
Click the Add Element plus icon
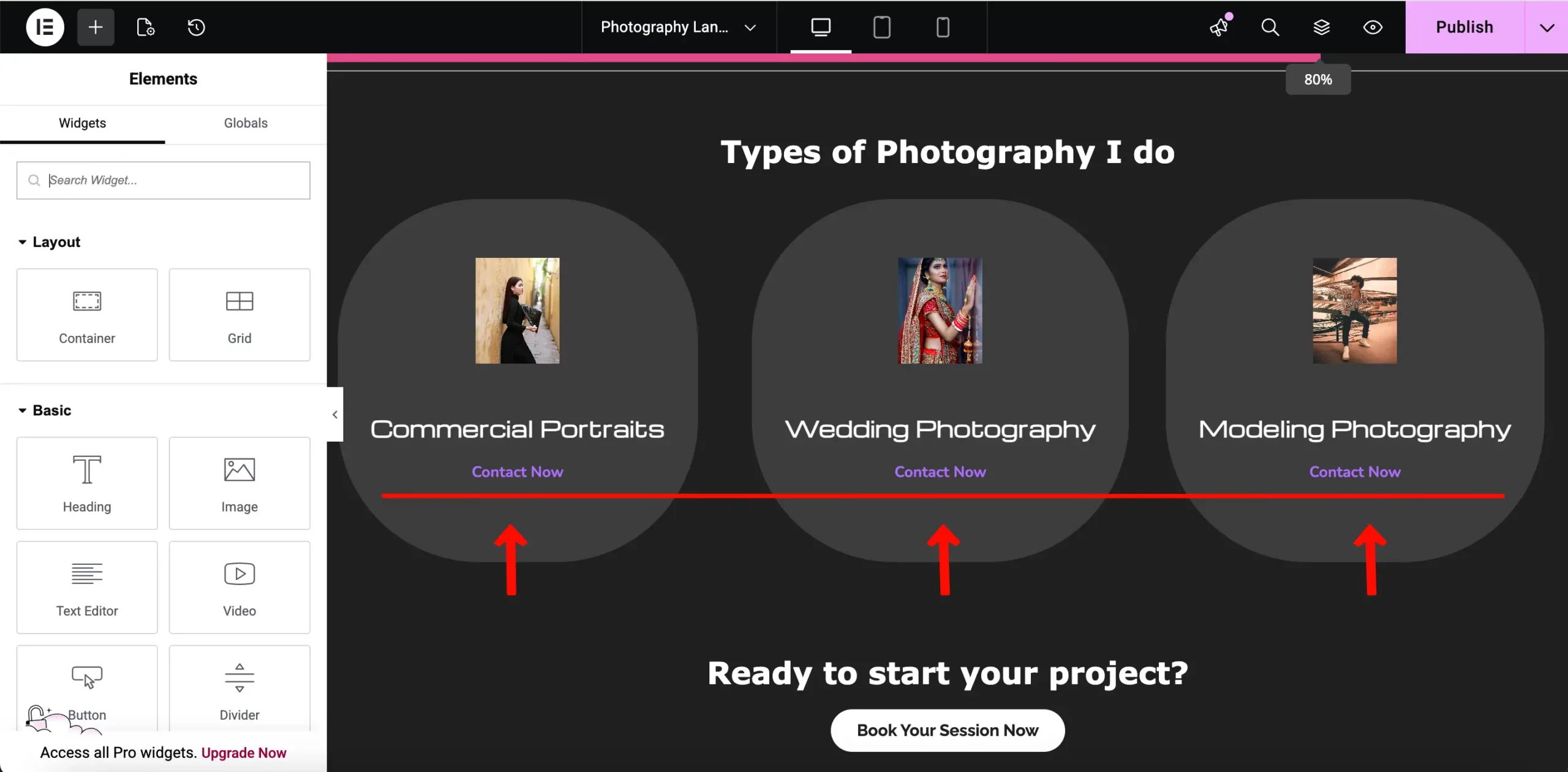[x=95, y=27]
